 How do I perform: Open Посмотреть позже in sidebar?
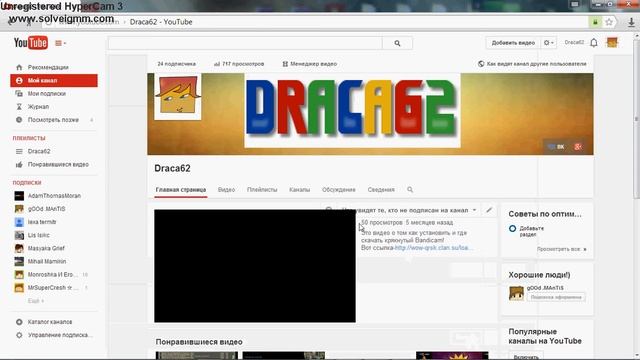pos(54,120)
